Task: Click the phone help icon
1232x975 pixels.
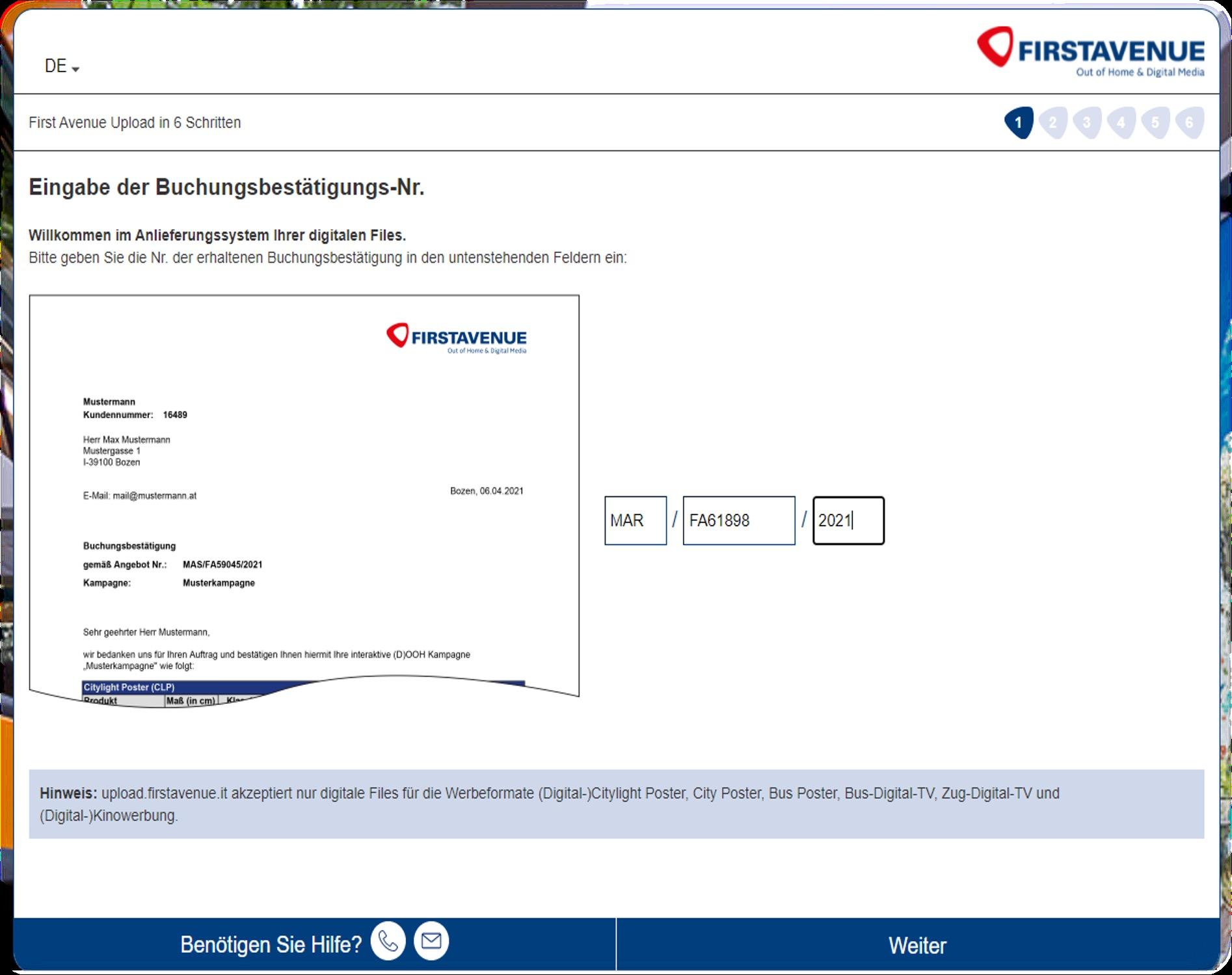Action: pyautogui.click(x=388, y=941)
